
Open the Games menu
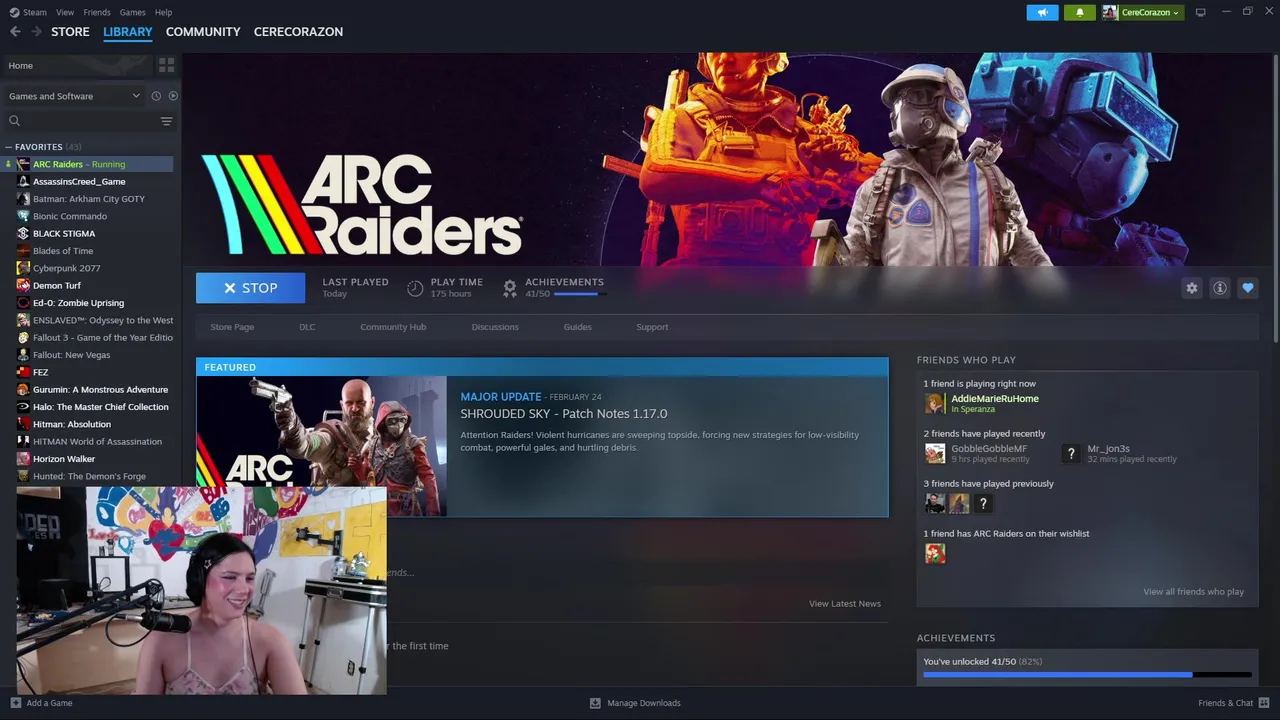coord(132,12)
